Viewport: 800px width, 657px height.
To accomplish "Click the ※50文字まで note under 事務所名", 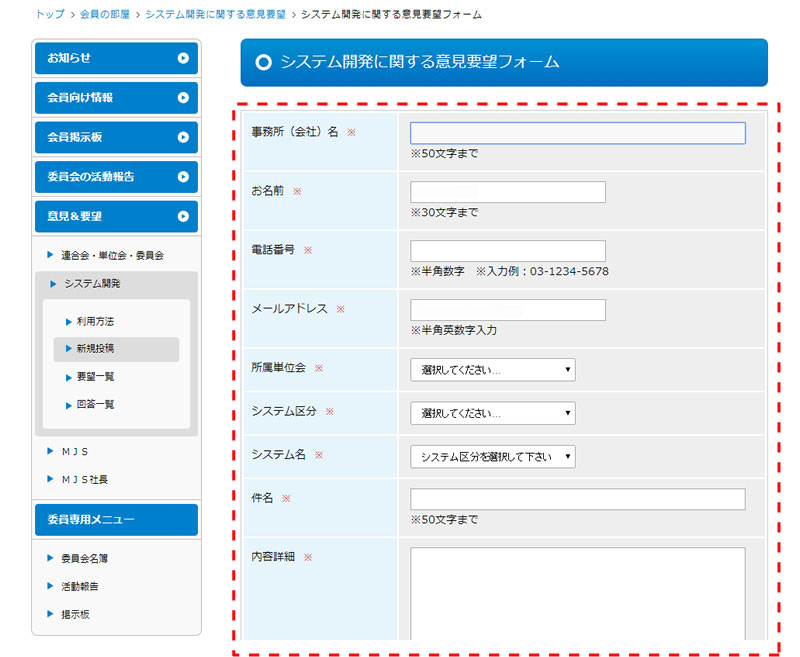I will click(x=444, y=154).
